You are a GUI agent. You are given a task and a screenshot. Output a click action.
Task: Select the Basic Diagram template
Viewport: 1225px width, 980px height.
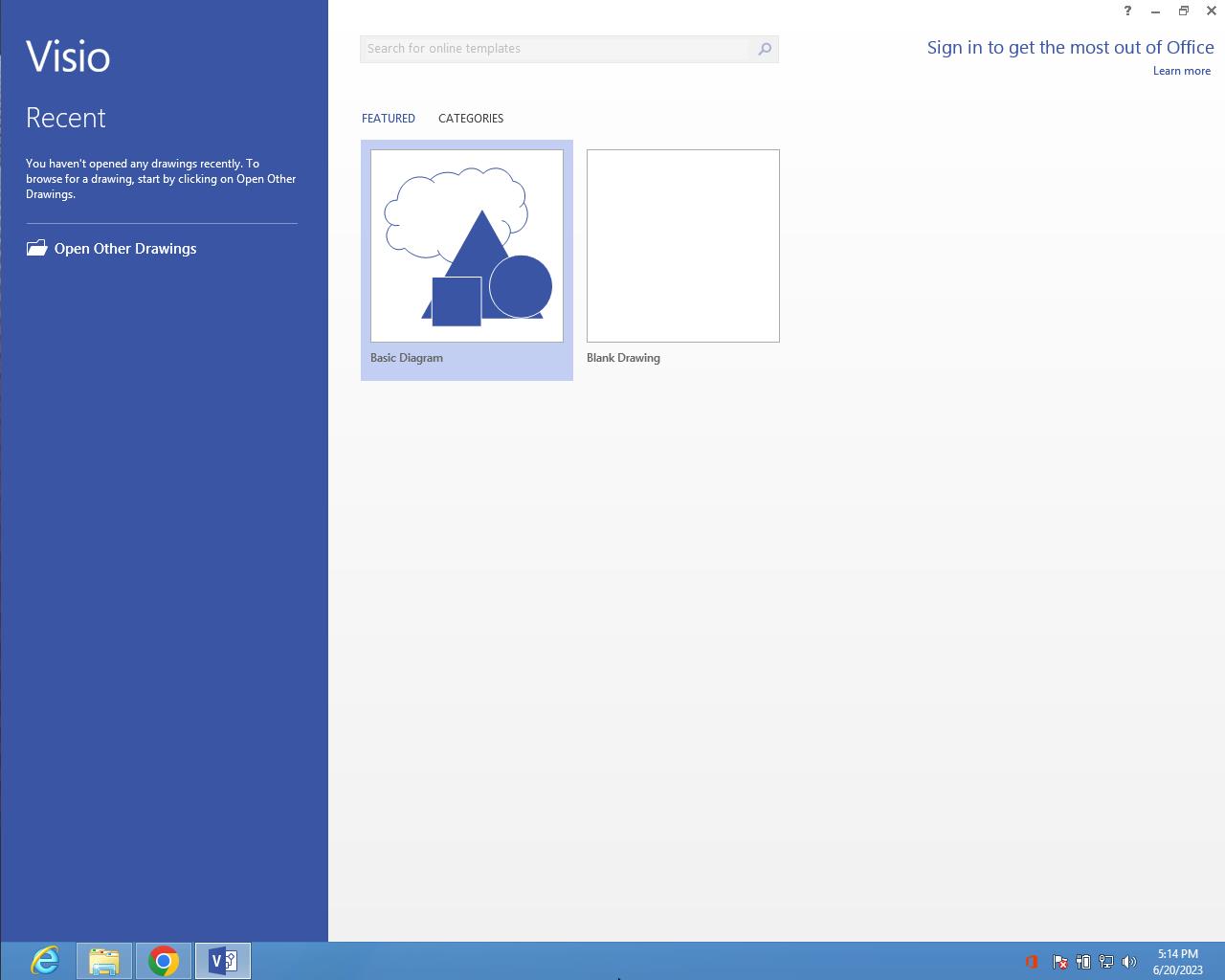pos(467,246)
